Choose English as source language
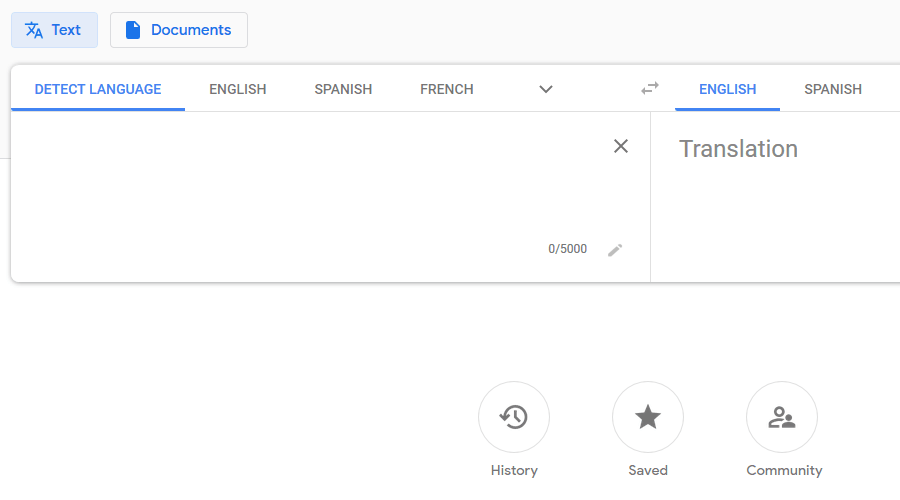This screenshot has height=500, width=900. [x=238, y=89]
